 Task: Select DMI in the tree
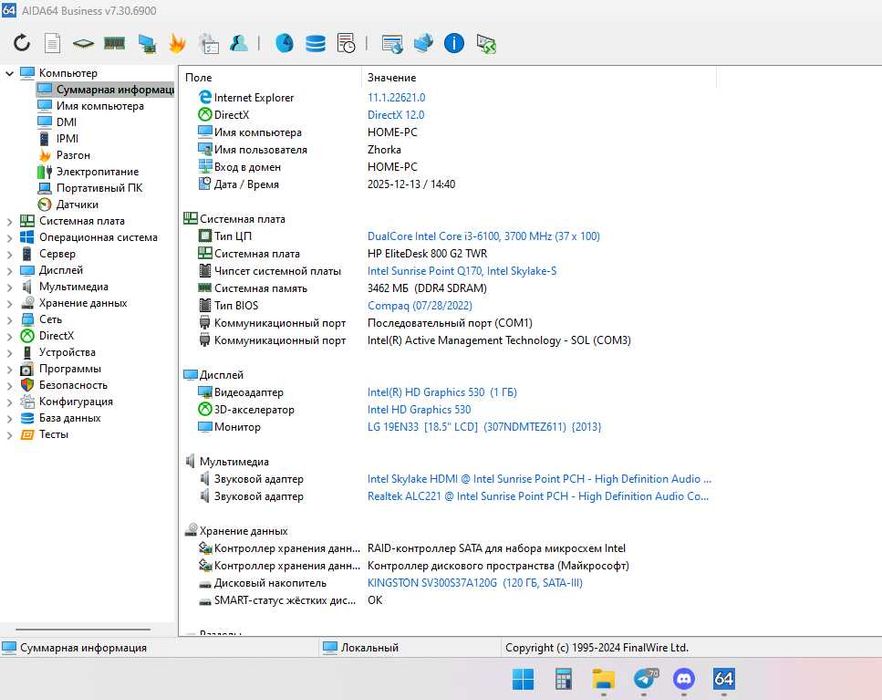pyautogui.click(x=66, y=122)
